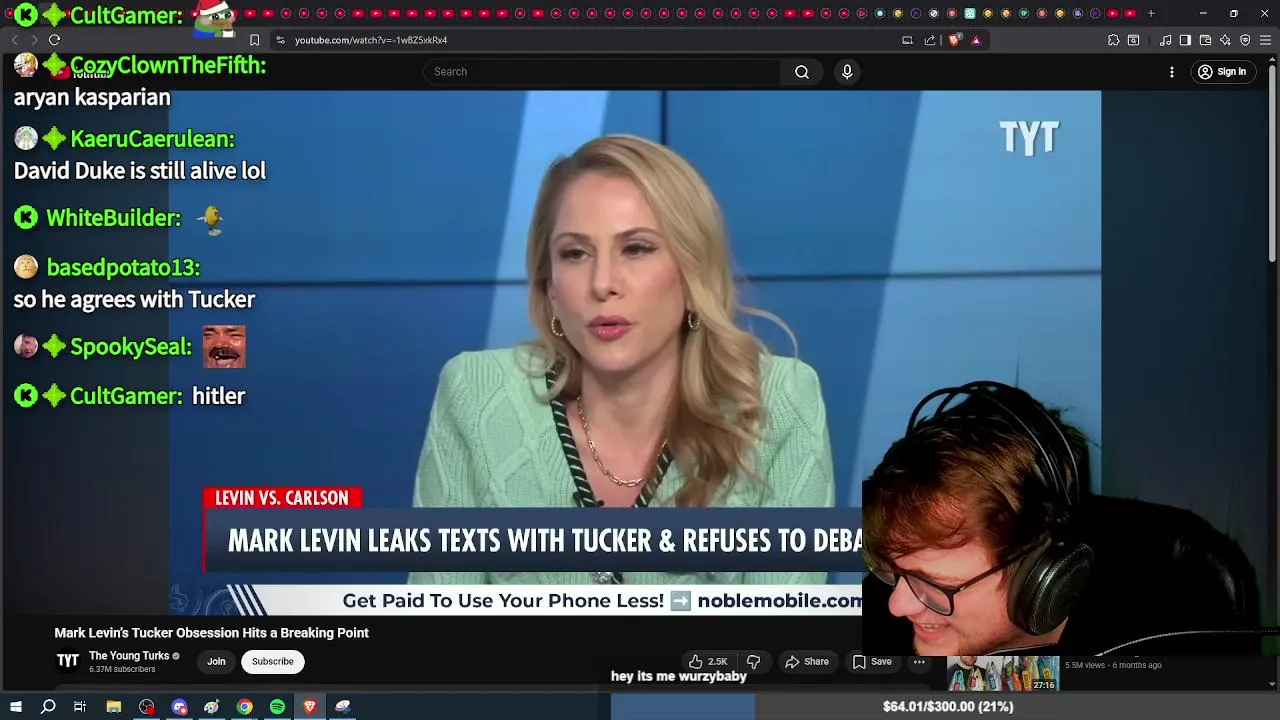Open Windows taskbar search

(x=47, y=707)
